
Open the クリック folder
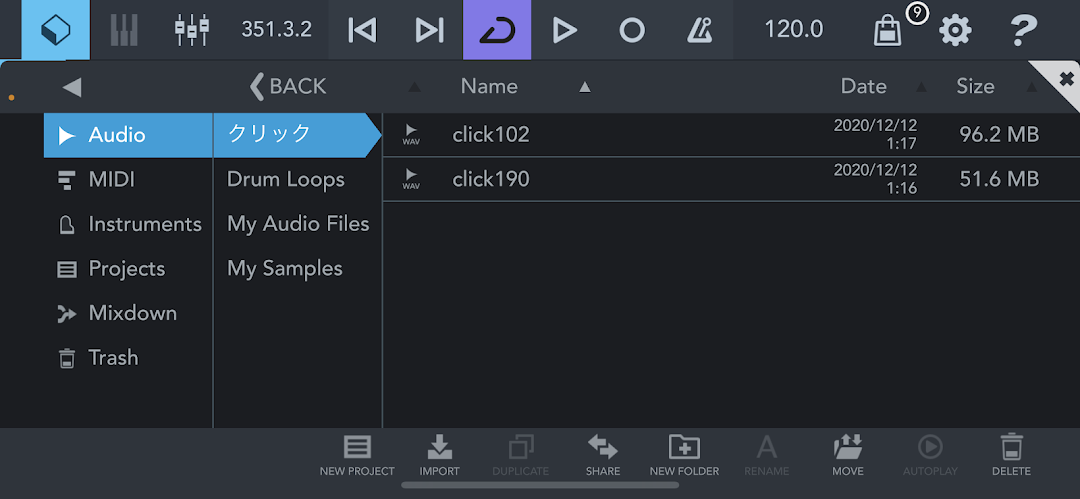(297, 135)
